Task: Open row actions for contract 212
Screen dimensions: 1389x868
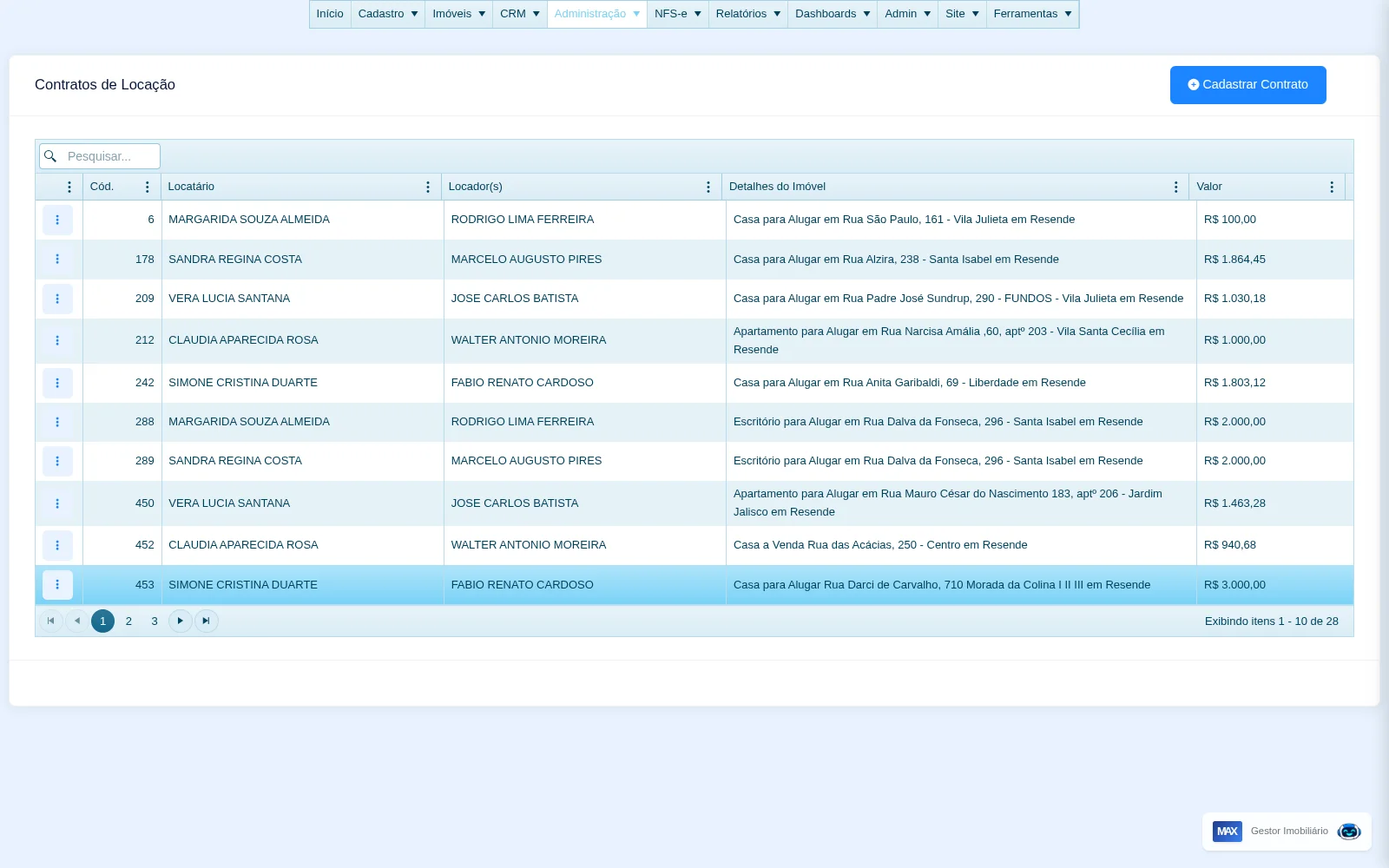Action: point(57,340)
